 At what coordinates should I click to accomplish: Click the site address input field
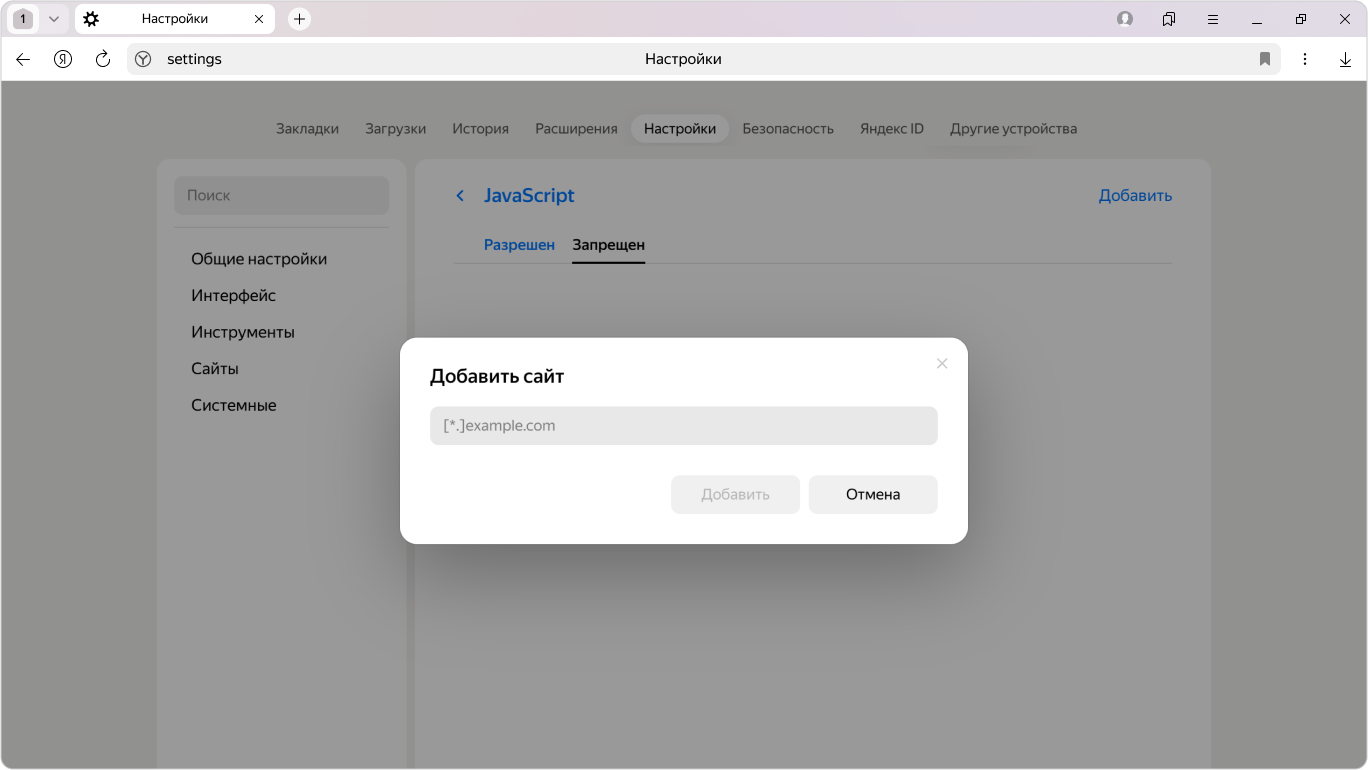[x=683, y=426]
